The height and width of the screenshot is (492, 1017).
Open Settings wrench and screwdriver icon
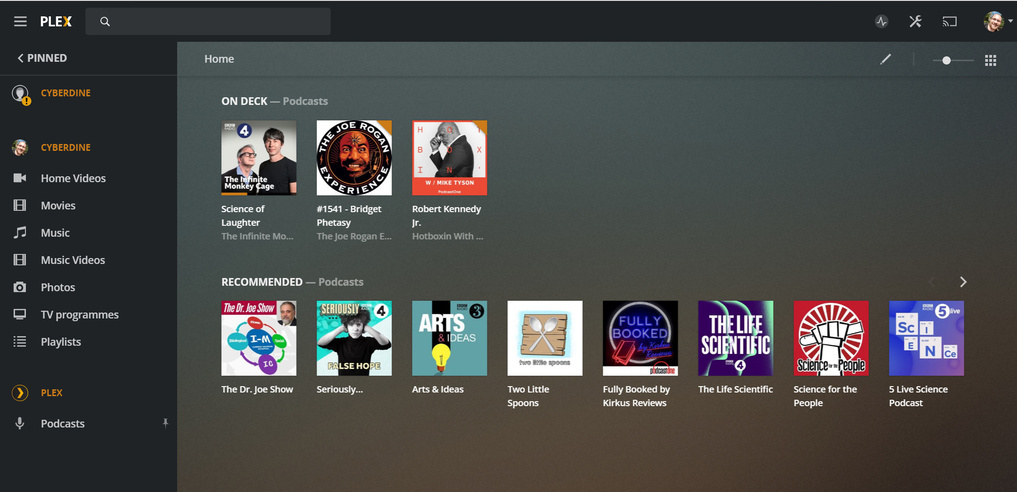coord(915,21)
